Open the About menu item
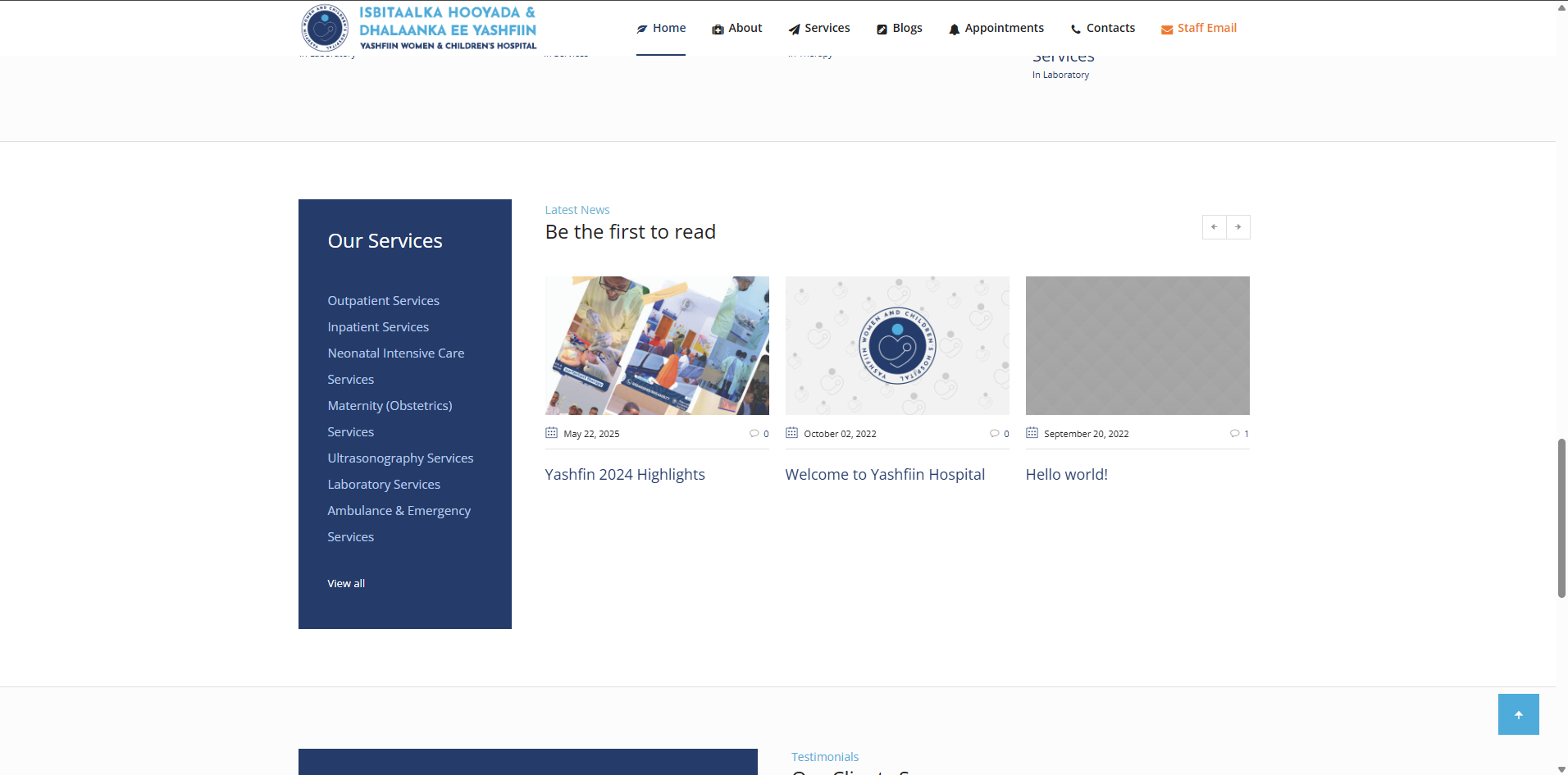The height and width of the screenshot is (775, 1568). (736, 28)
